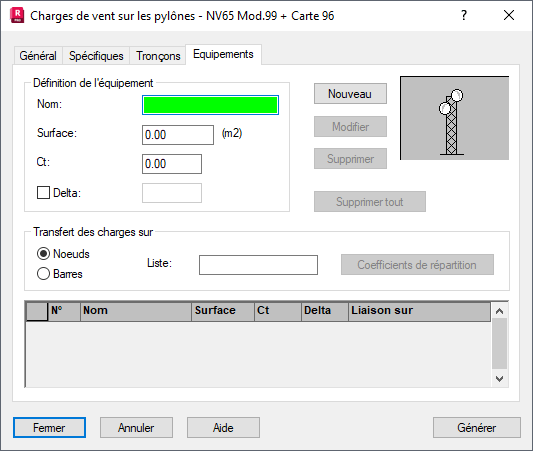
Task: Focus the green Nom input field
Action: coord(210,105)
